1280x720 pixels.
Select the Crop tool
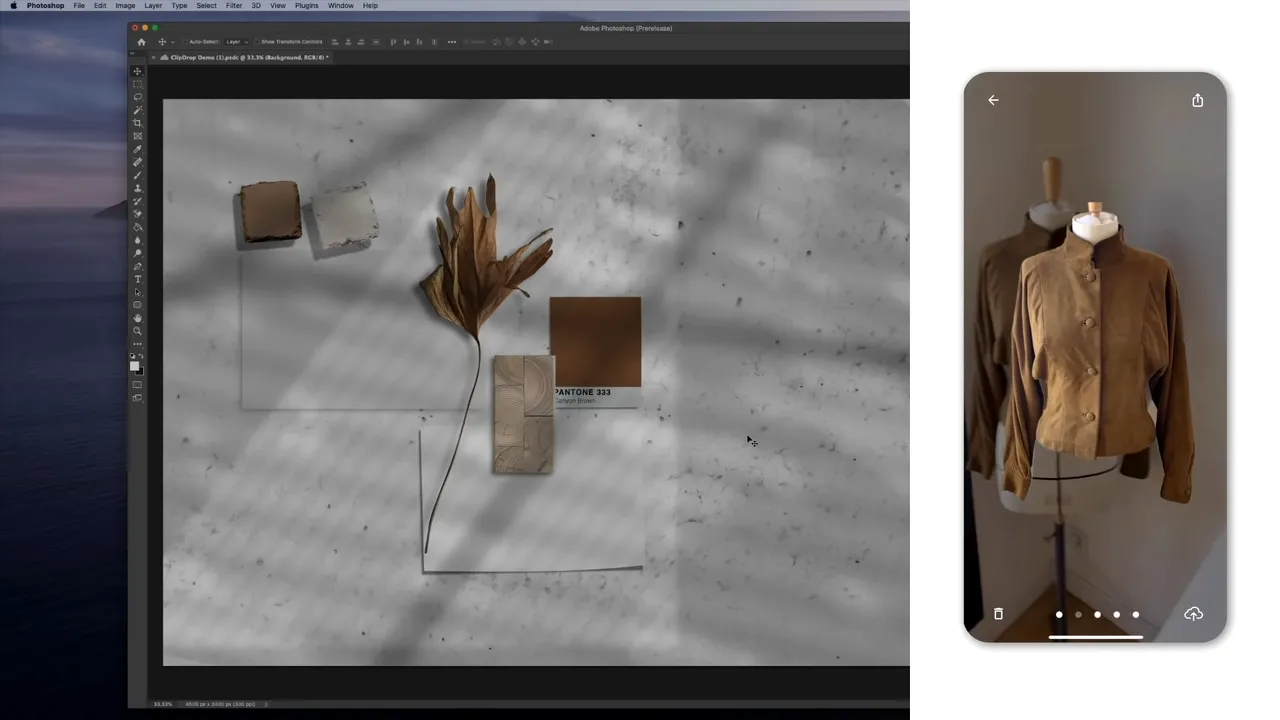pos(137,123)
